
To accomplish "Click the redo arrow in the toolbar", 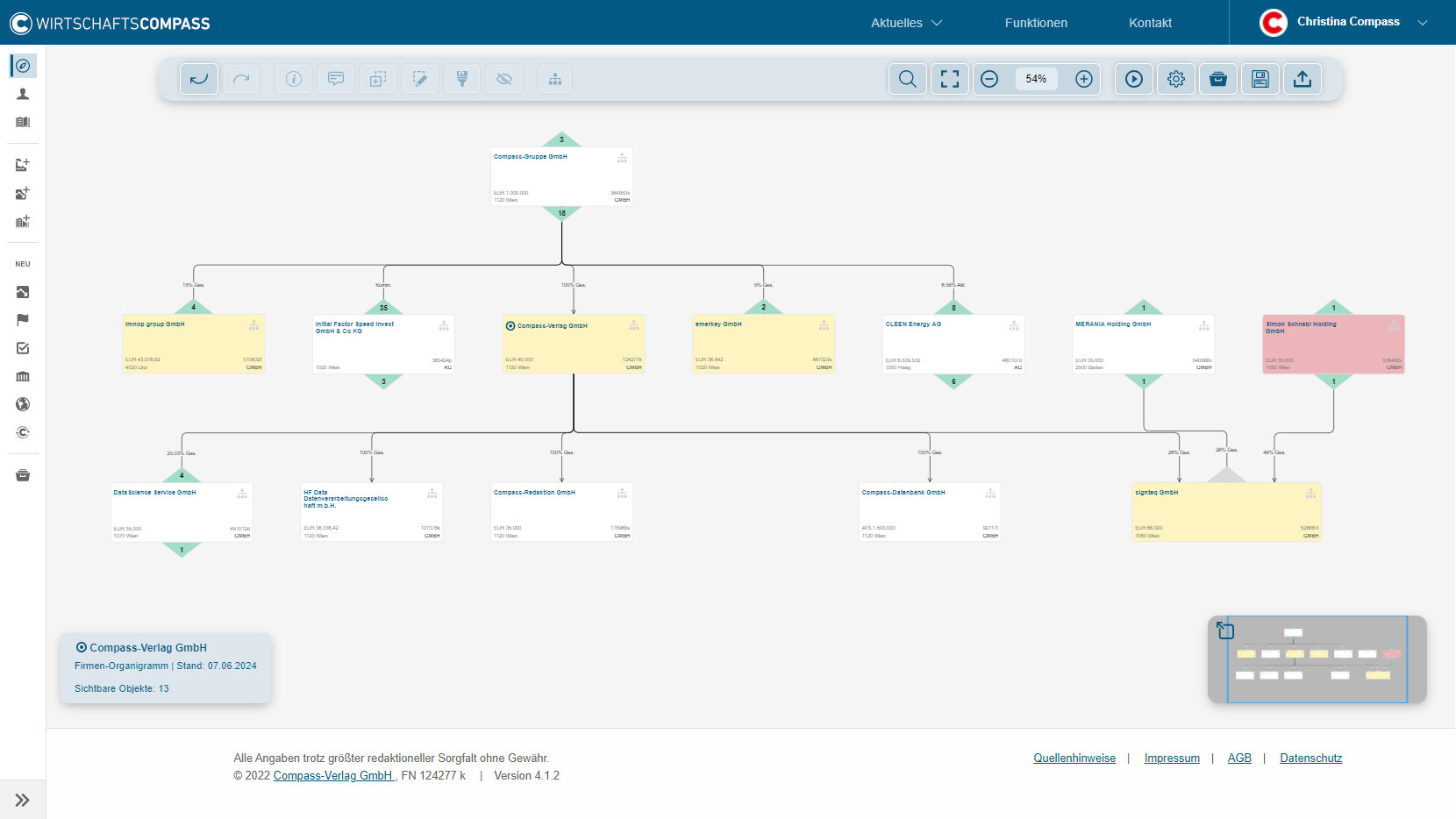I will pos(241,79).
